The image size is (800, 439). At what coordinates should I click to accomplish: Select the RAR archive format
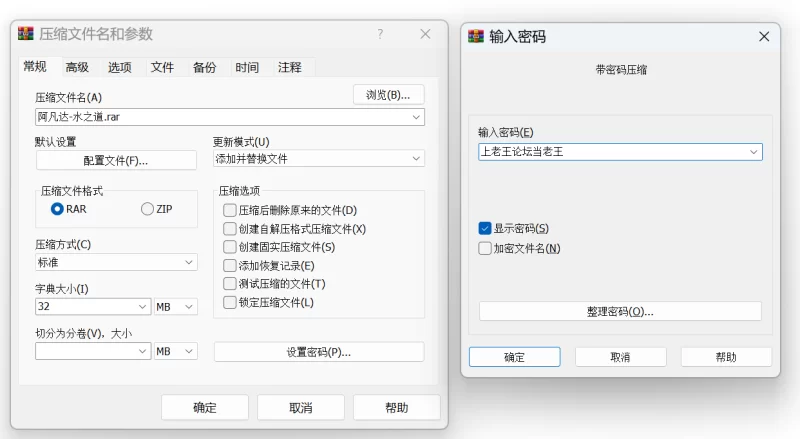pyautogui.click(x=58, y=209)
